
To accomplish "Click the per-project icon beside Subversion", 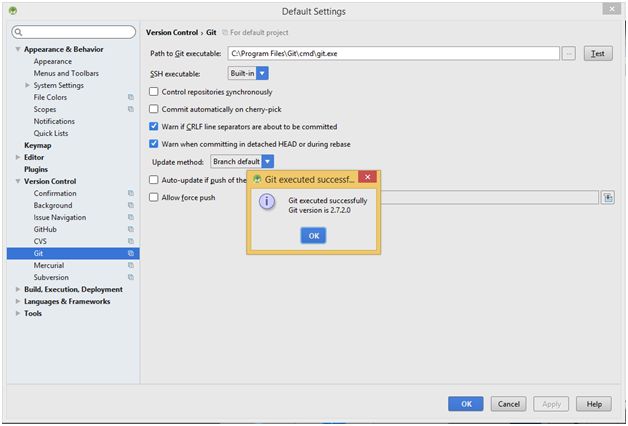I will (x=131, y=277).
